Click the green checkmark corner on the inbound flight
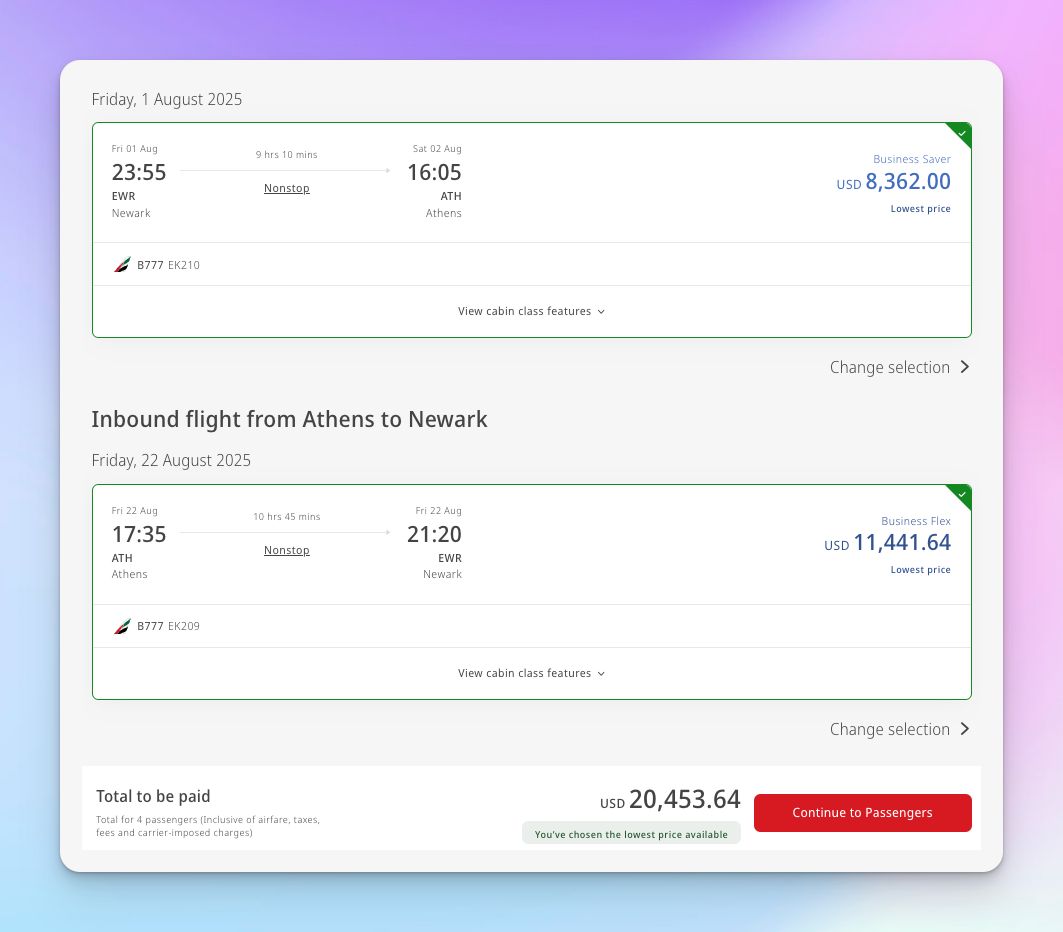 [959, 497]
